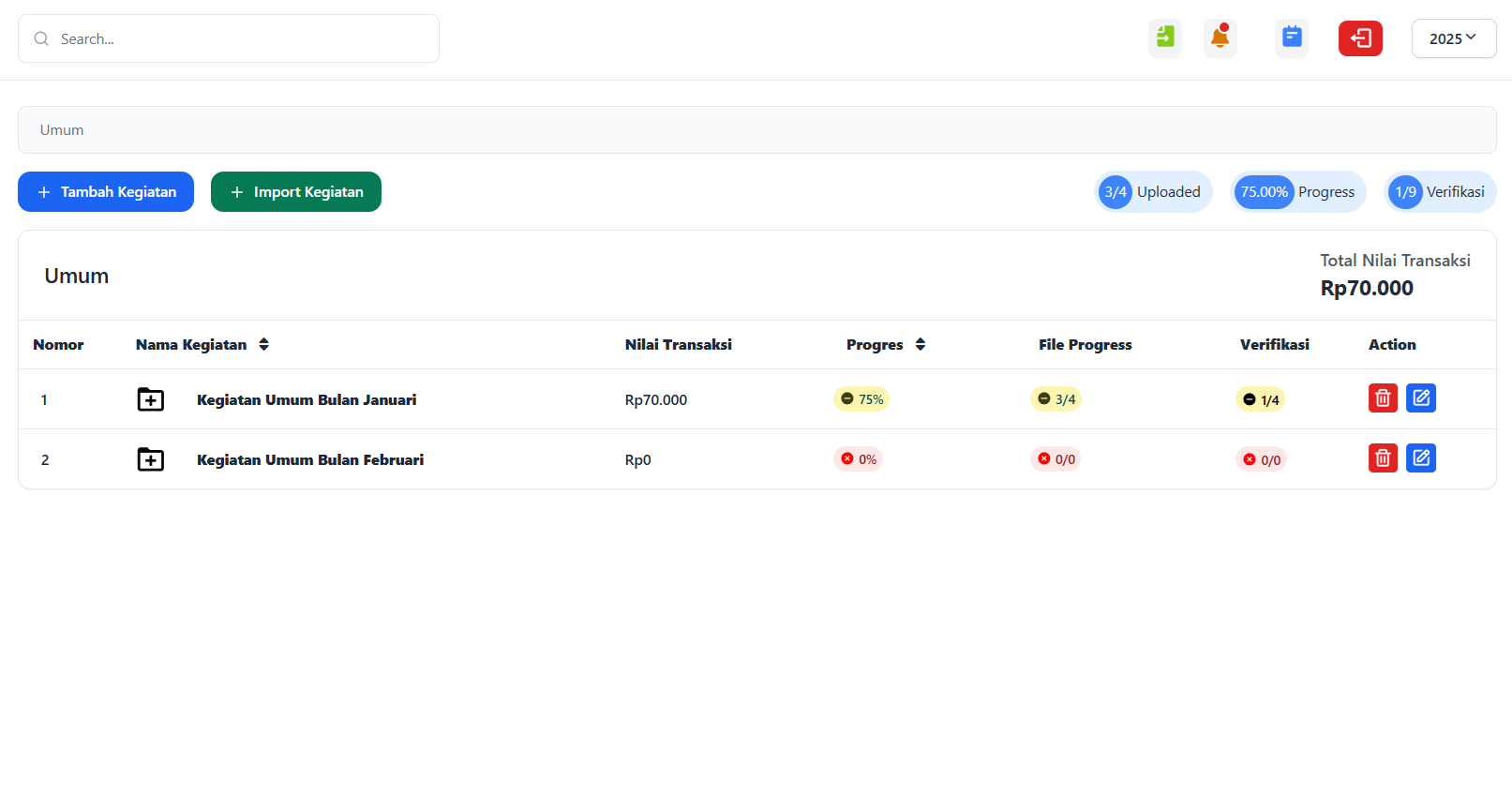Click the Rp70.000 transaction value in Januari row
The width and height of the screenshot is (1512, 810).
(x=656, y=399)
